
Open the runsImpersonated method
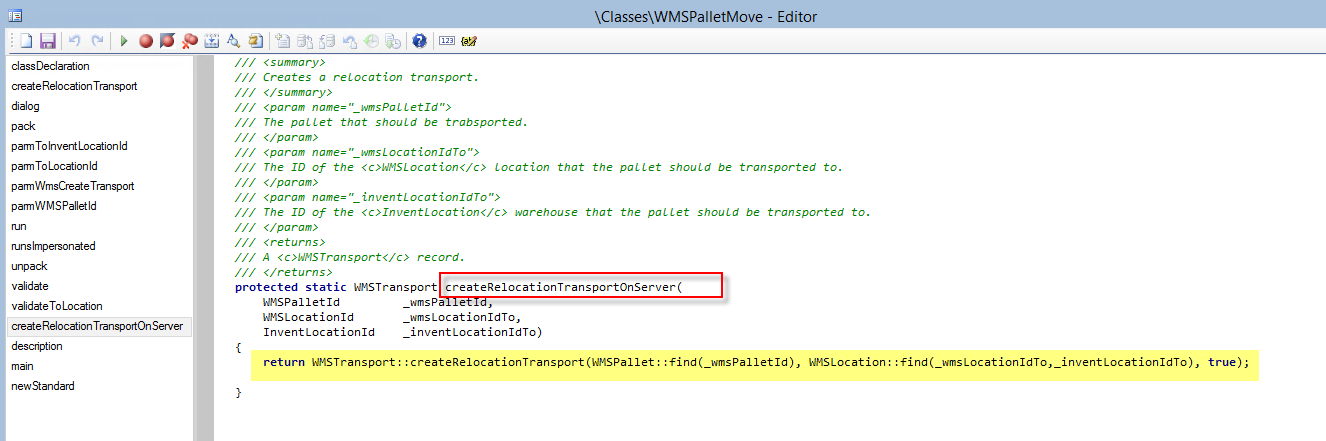tap(53, 246)
